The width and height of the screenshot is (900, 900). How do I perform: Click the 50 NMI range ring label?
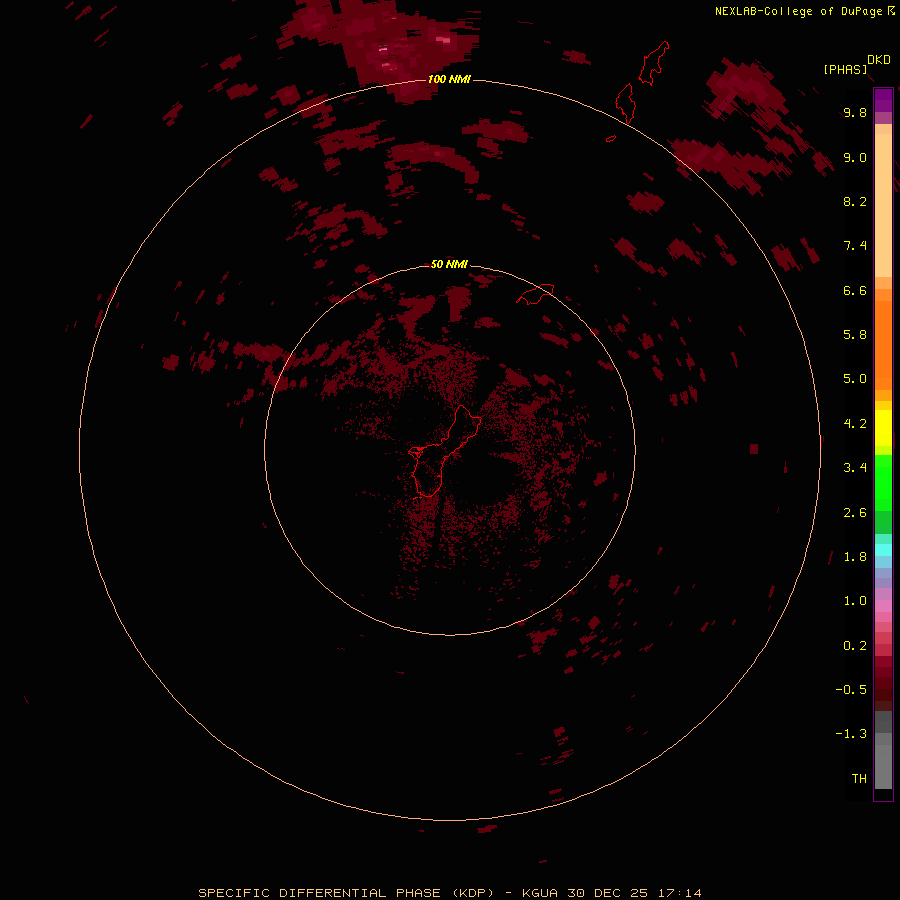coord(449,264)
